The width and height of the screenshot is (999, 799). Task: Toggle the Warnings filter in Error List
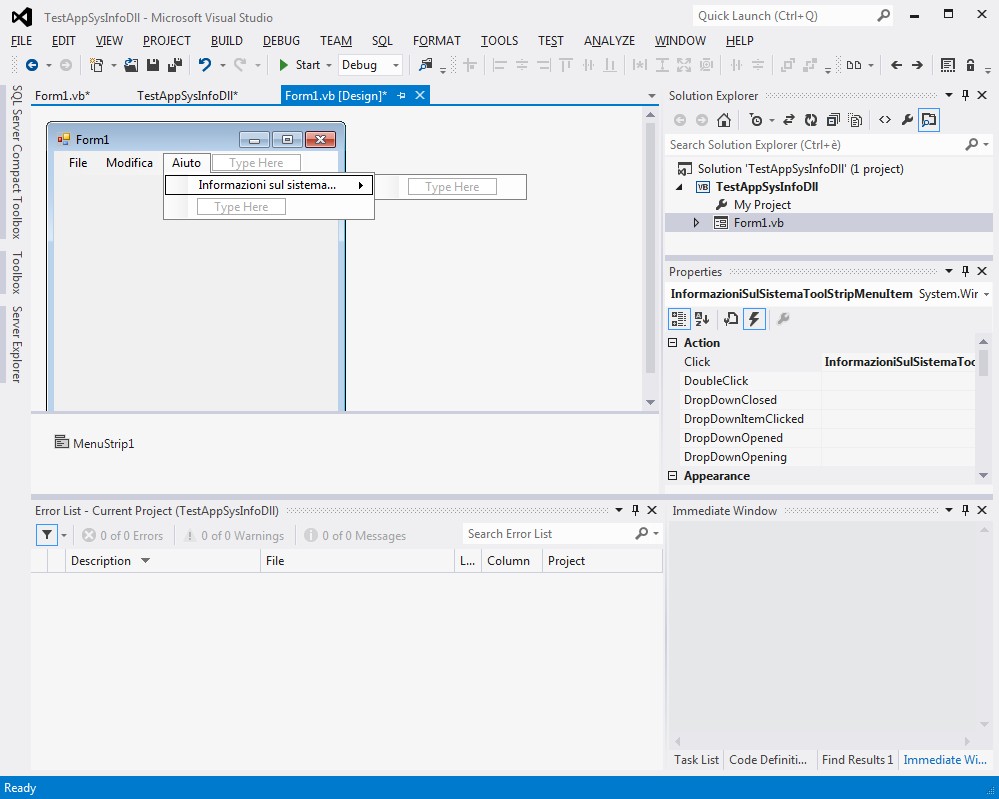[234, 536]
